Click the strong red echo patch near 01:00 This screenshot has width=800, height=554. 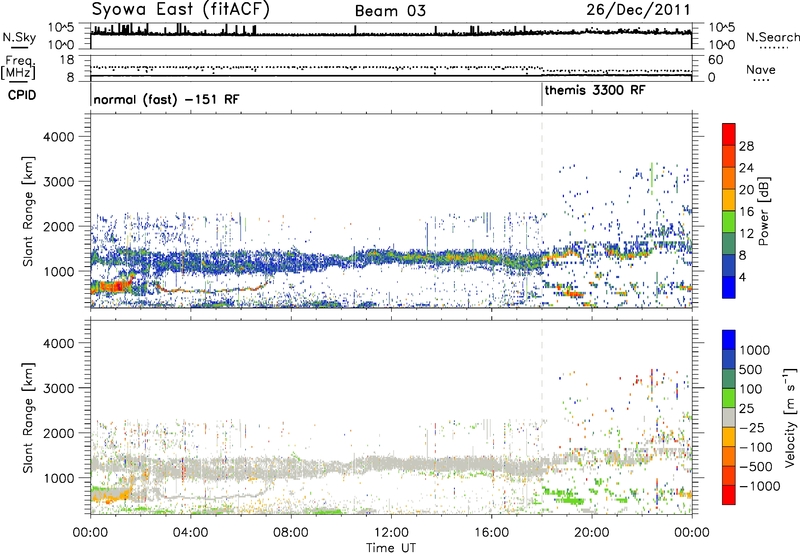pyautogui.click(x=115, y=286)
